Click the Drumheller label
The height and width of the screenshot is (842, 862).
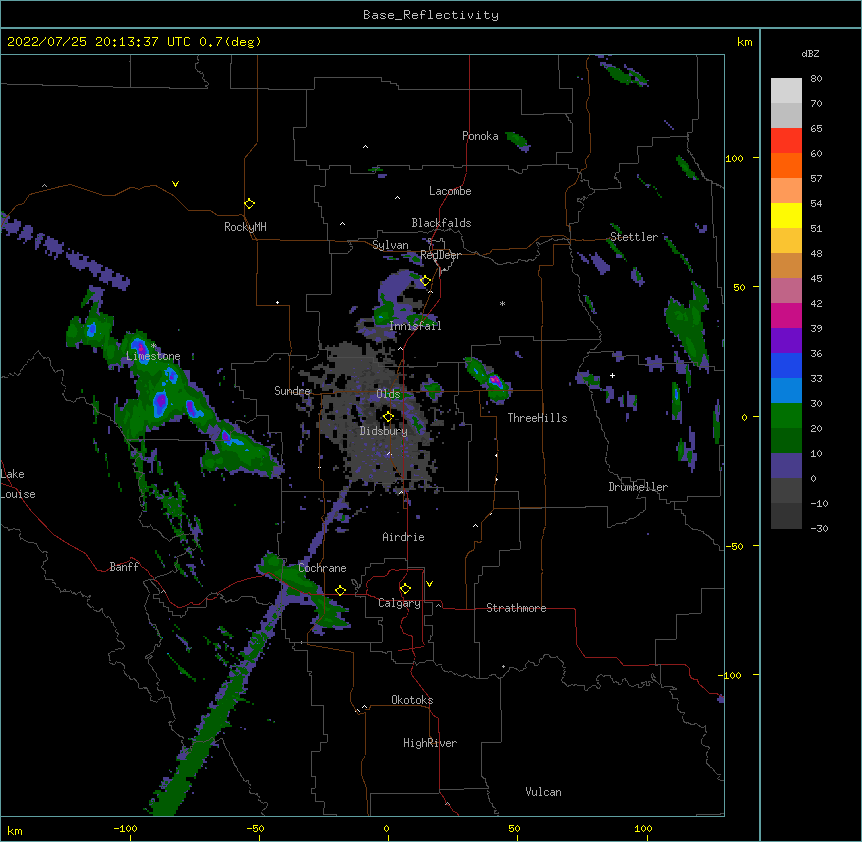pos(638,487)
